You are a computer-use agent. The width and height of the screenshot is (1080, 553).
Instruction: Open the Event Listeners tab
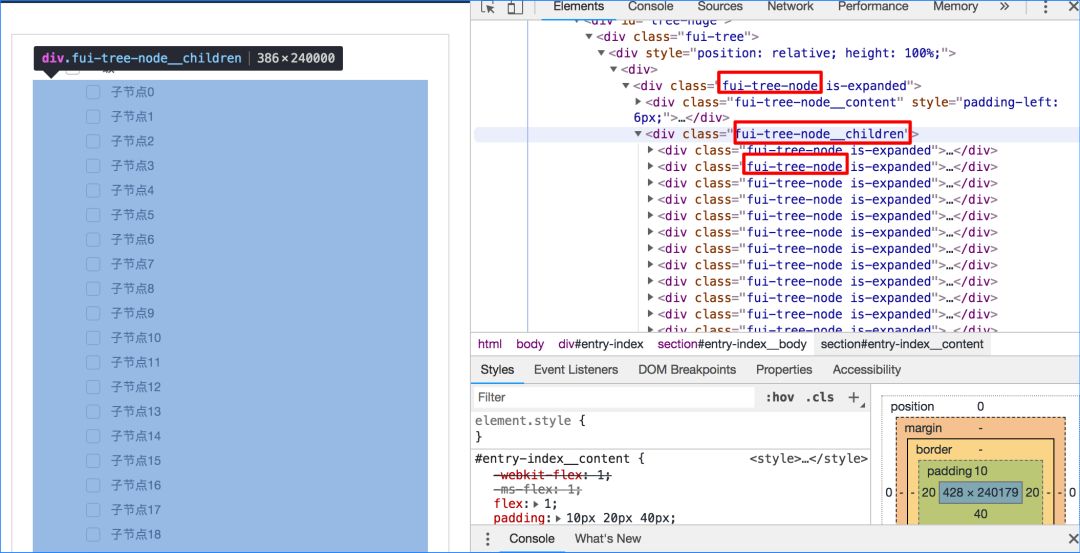(x=575, y=369)
